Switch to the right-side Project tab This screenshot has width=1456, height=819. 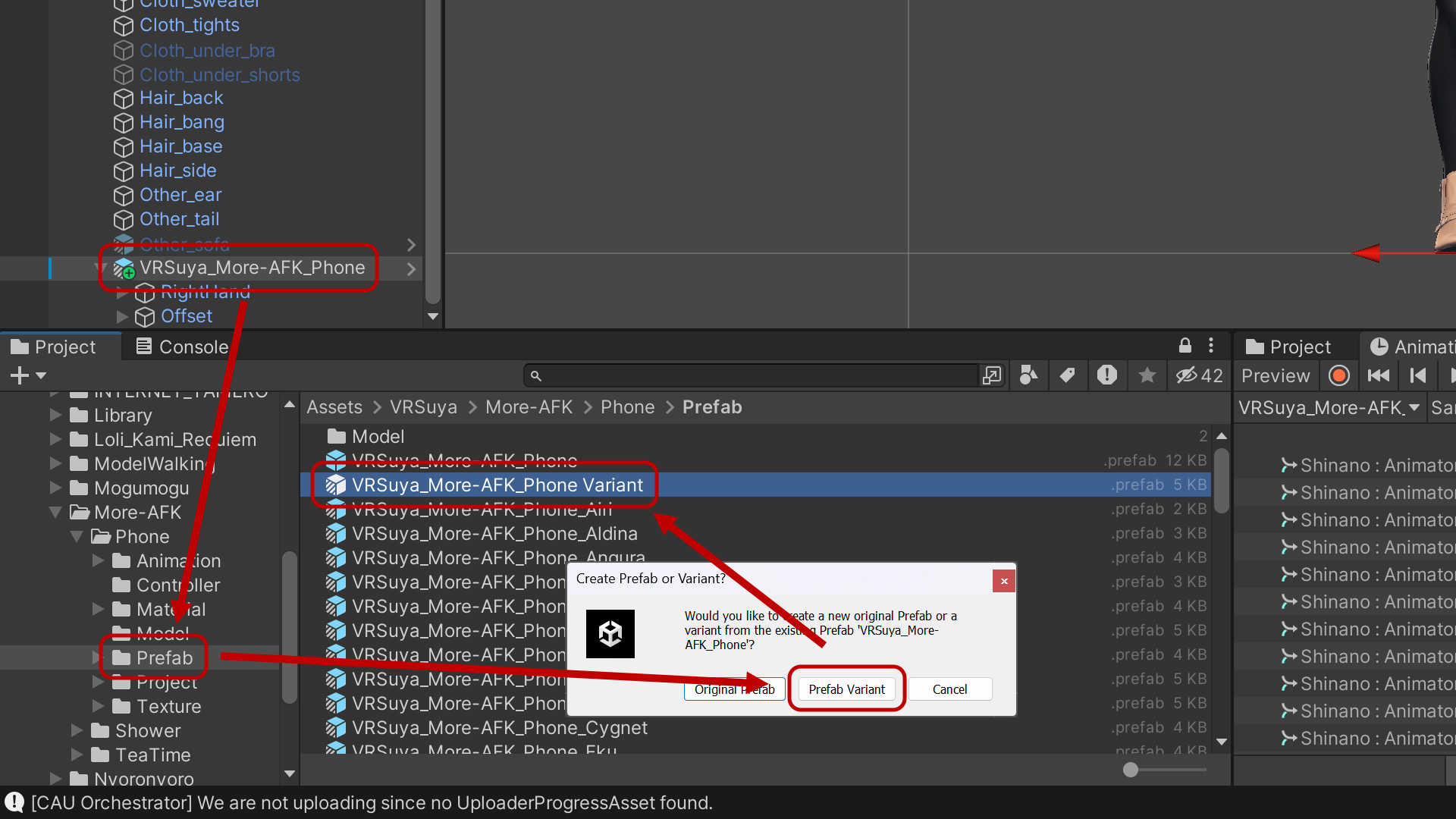1288,347
